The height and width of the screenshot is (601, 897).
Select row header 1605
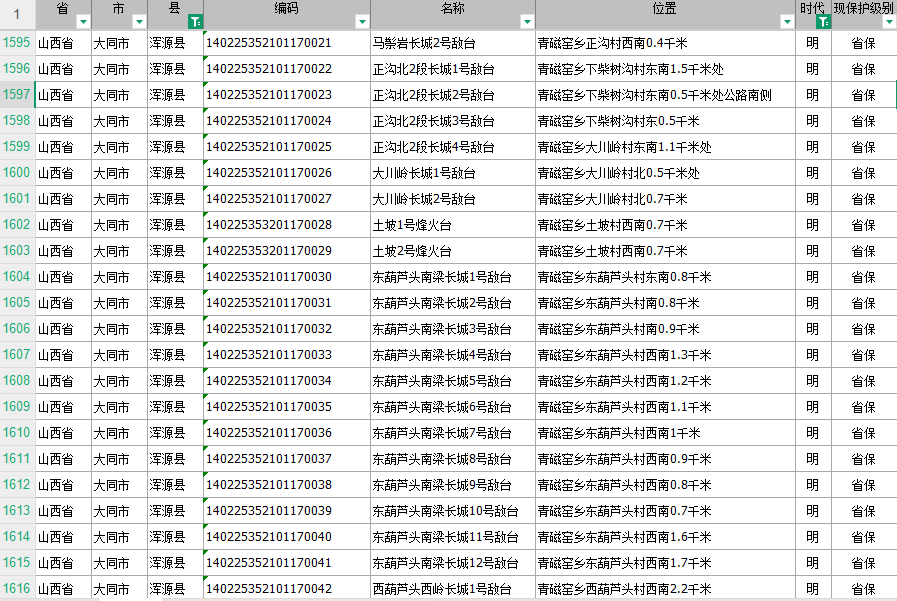17,303
